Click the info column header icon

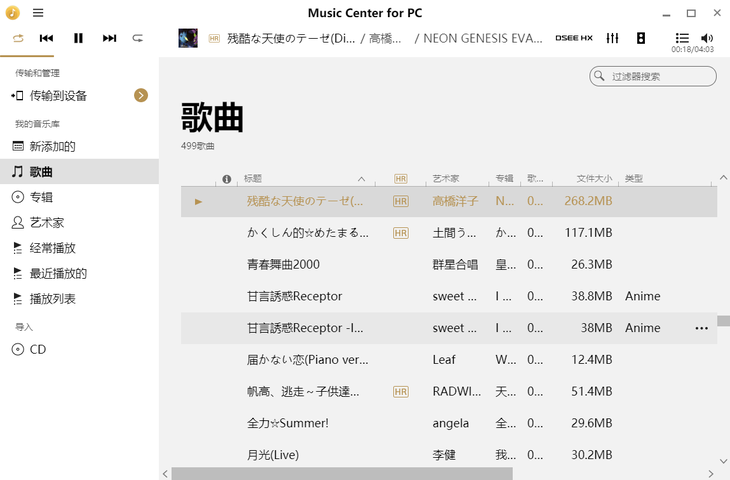pos(227,179)
